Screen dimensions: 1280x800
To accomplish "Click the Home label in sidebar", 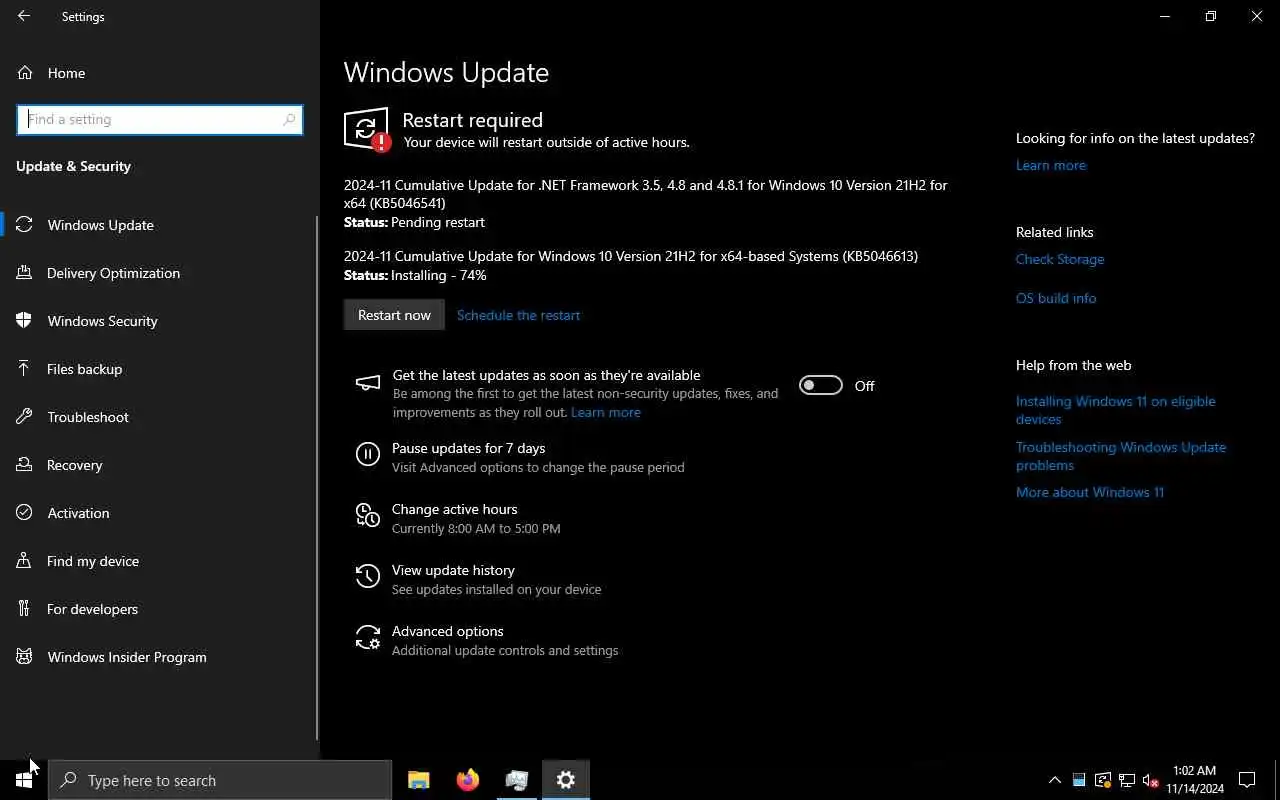I will 66,73.
